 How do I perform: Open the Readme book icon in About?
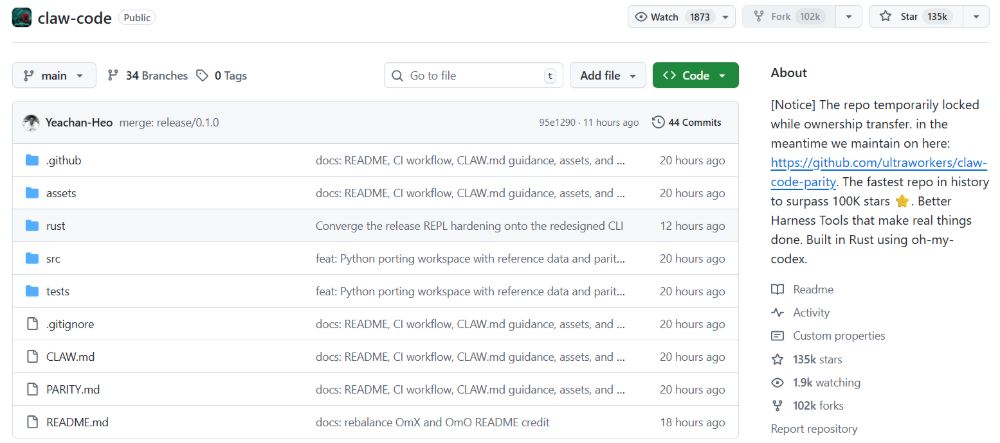[777, 290]
